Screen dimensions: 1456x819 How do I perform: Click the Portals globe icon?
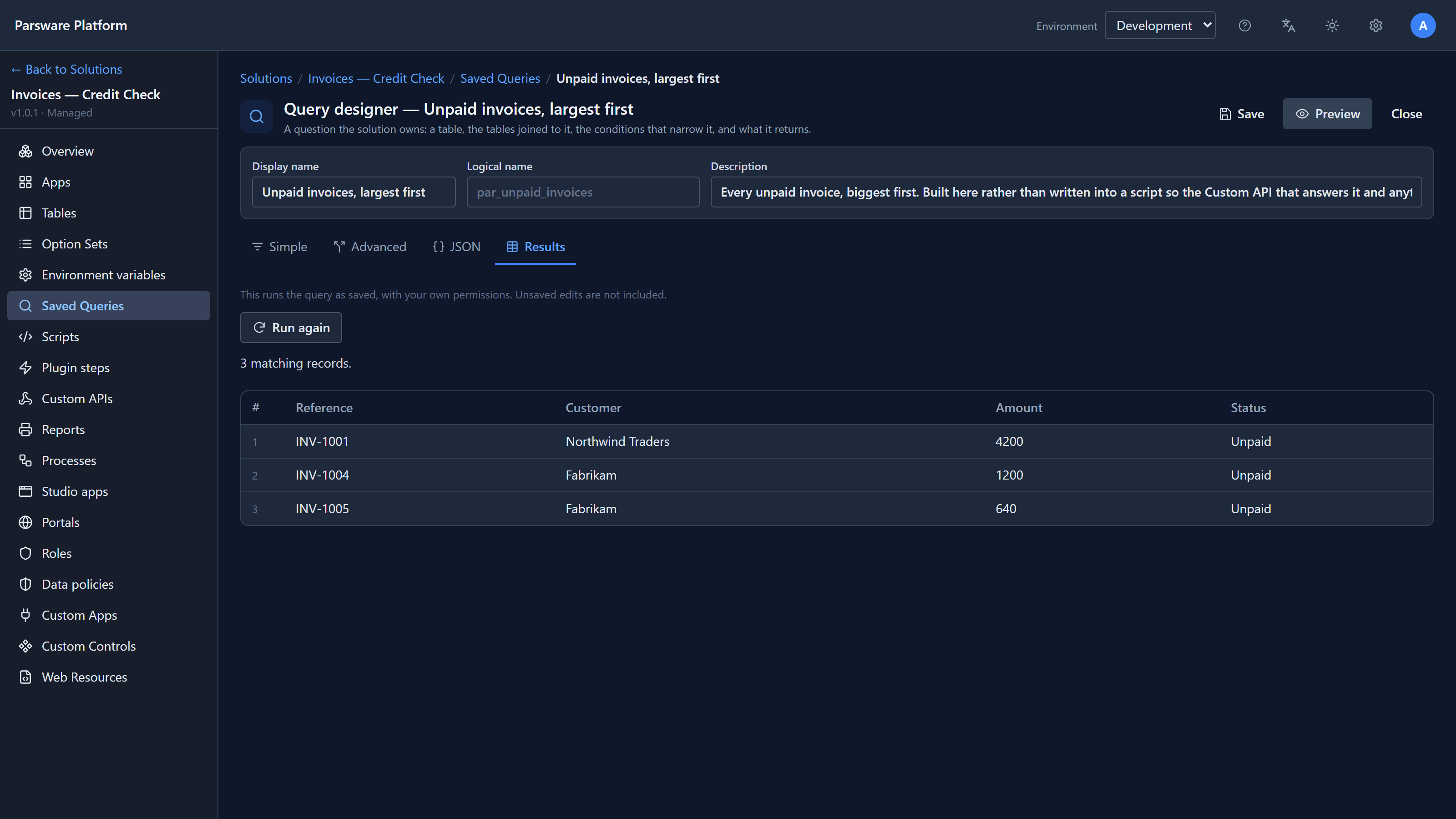pyautogui.click(x=25, y=522)
